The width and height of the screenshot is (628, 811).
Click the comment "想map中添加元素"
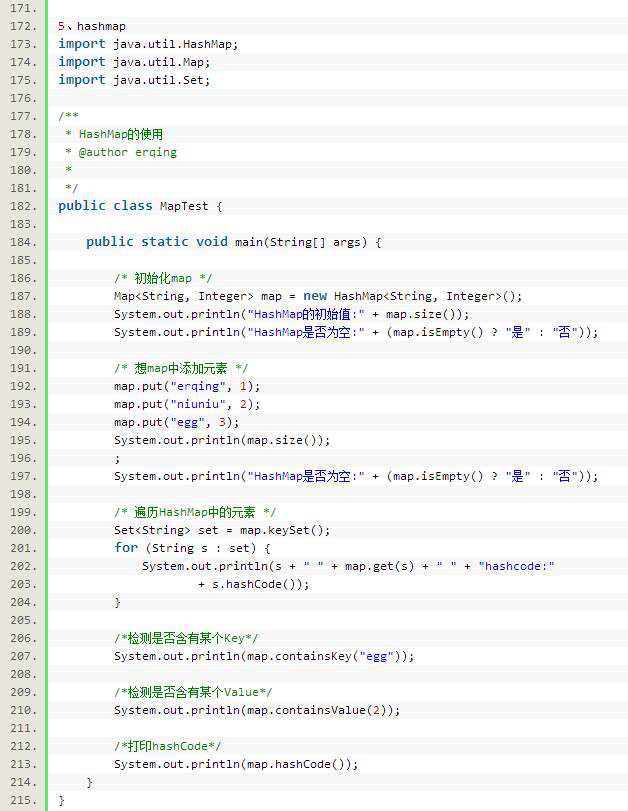[181, 368]
